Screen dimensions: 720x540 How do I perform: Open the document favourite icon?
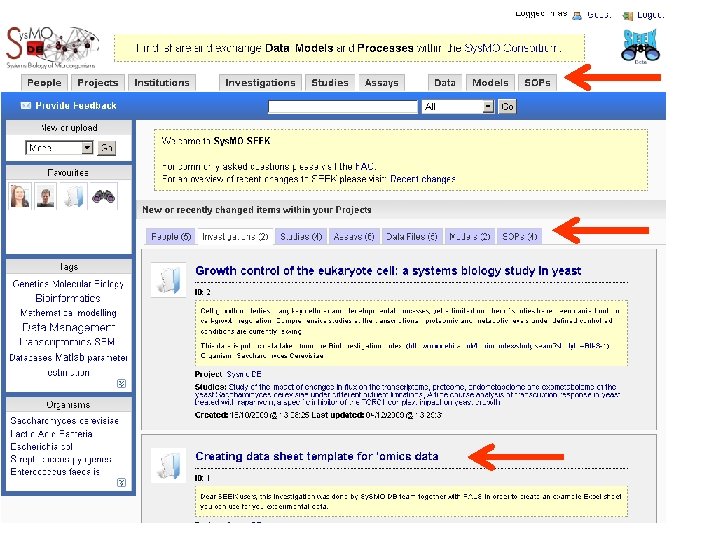coord(73,196)
